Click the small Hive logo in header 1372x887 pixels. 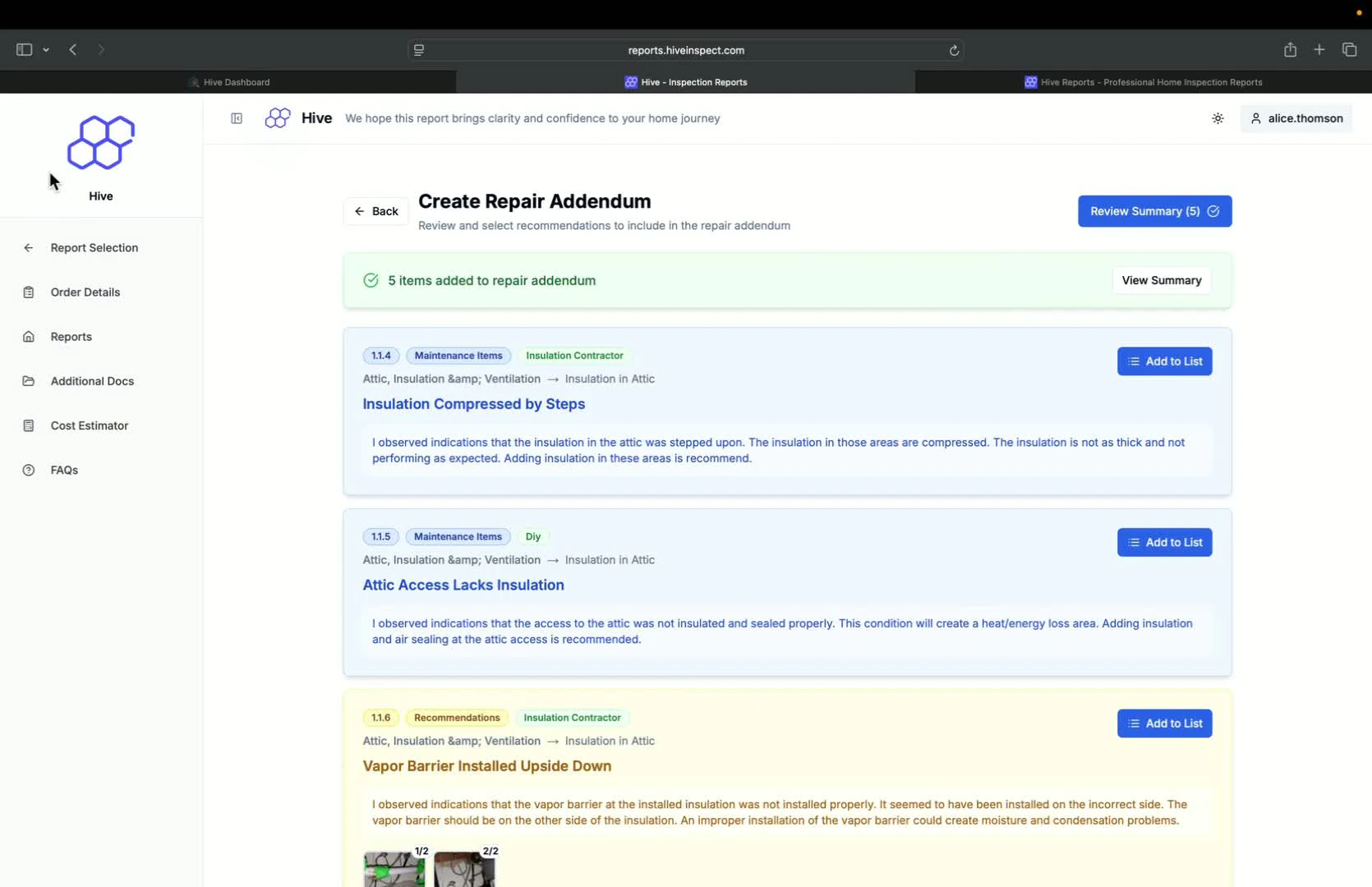point(278,118)
